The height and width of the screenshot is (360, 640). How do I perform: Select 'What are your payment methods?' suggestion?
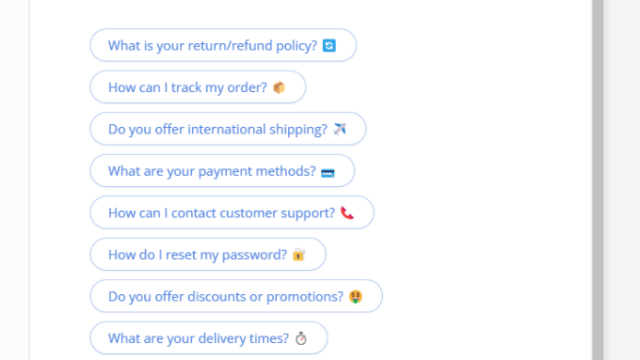click(x=222, y=171)
